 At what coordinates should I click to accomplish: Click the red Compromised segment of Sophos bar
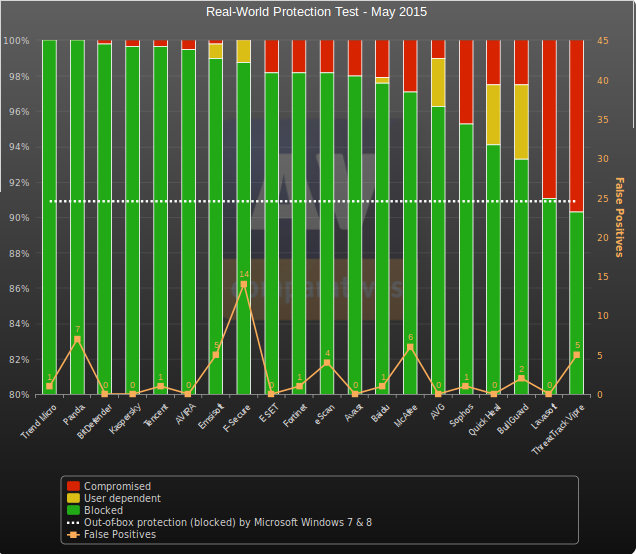[x=466, y=82]
